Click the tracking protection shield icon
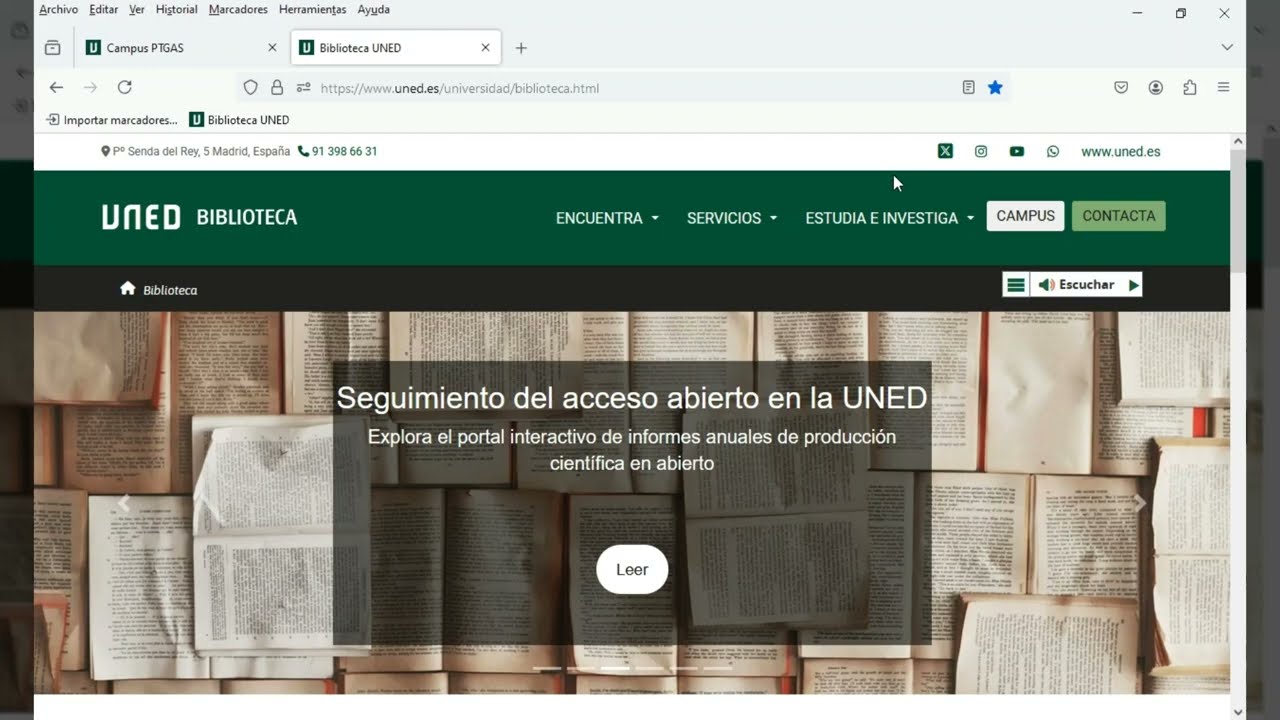This screenshot has height=720, width=1280. pyautogui.click(x=251, y=88)
